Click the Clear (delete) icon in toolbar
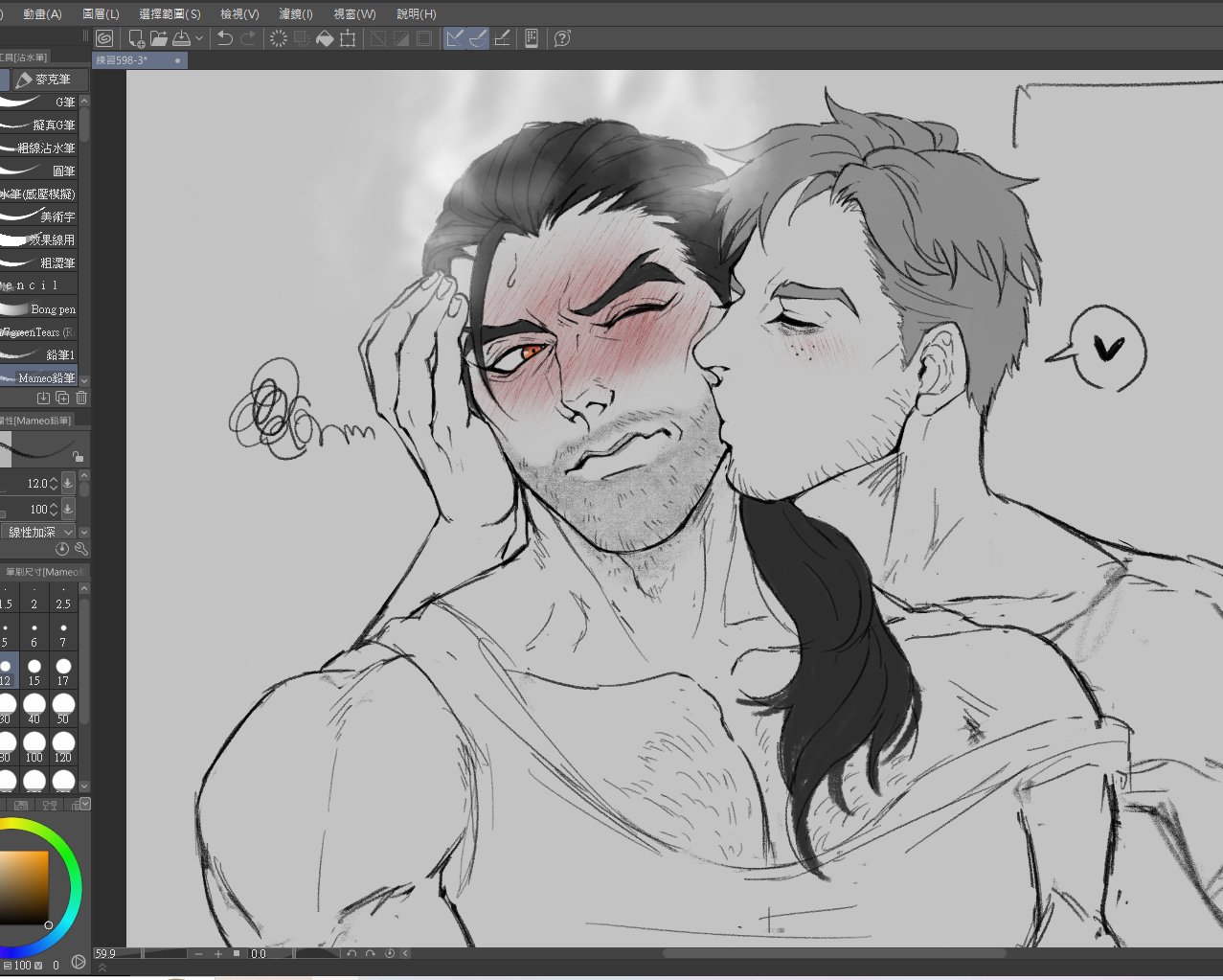 click(x=279, y=38)
